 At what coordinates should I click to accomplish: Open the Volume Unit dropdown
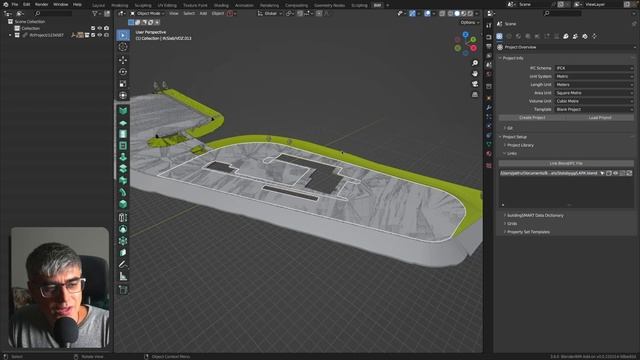pyautogui.click(x=594, y=101)
